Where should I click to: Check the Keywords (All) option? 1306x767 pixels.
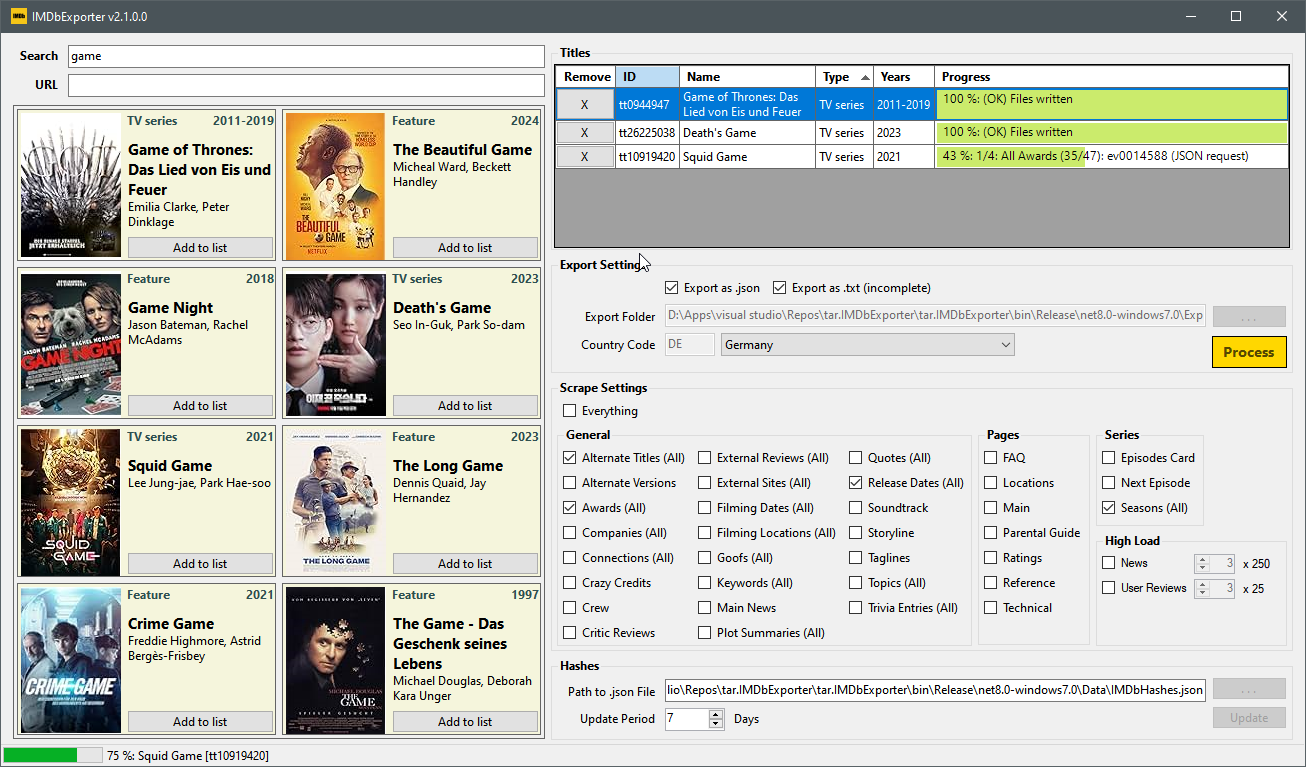[704, 583]
